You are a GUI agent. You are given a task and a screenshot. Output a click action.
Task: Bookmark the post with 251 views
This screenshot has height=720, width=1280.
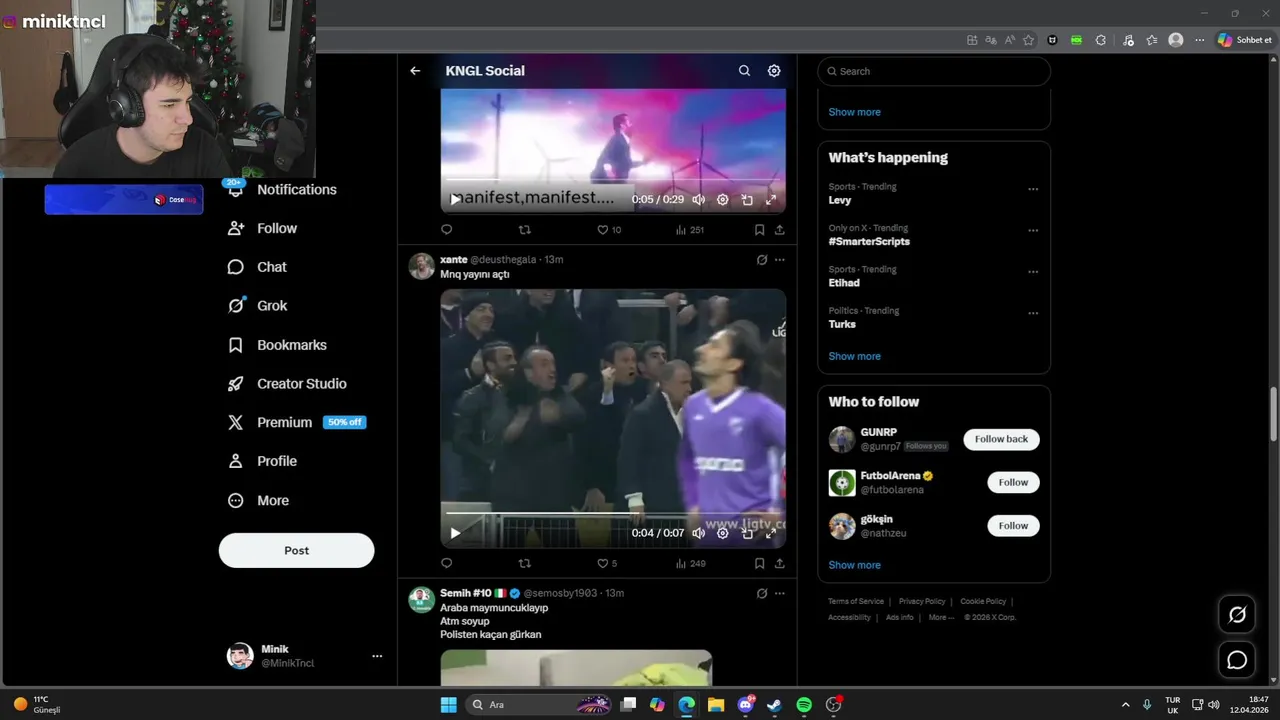click(x=759, y=230)
